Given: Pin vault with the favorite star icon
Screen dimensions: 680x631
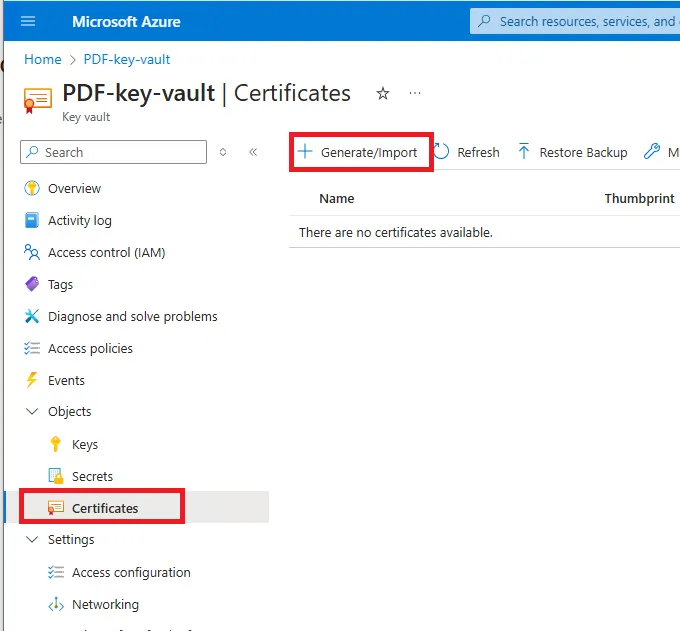Looking at the screenshot, I should (382, 93).
